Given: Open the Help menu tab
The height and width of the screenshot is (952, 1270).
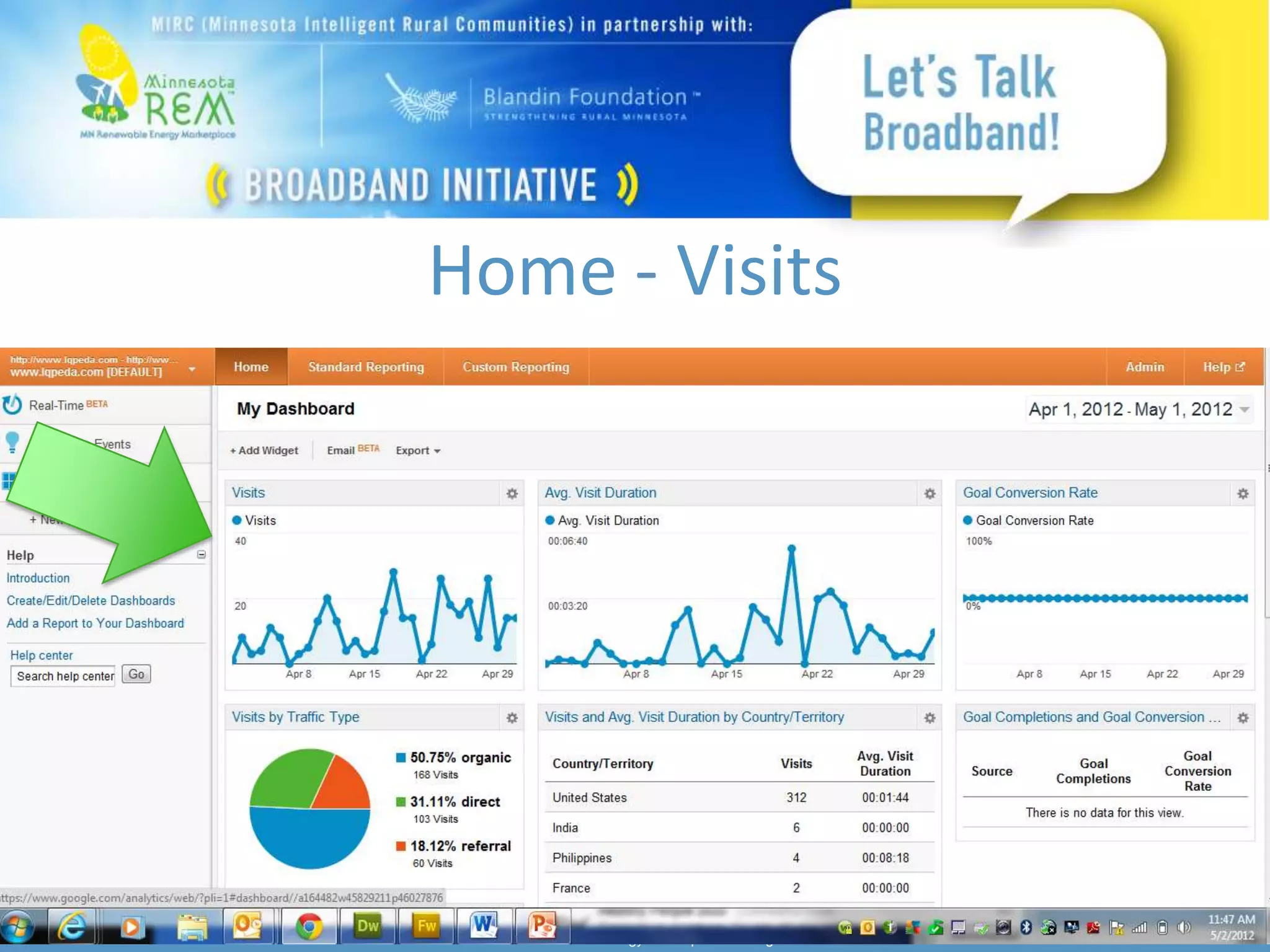Looking at the screenshot, I should pyautogui.click(x=1223, y=367).
